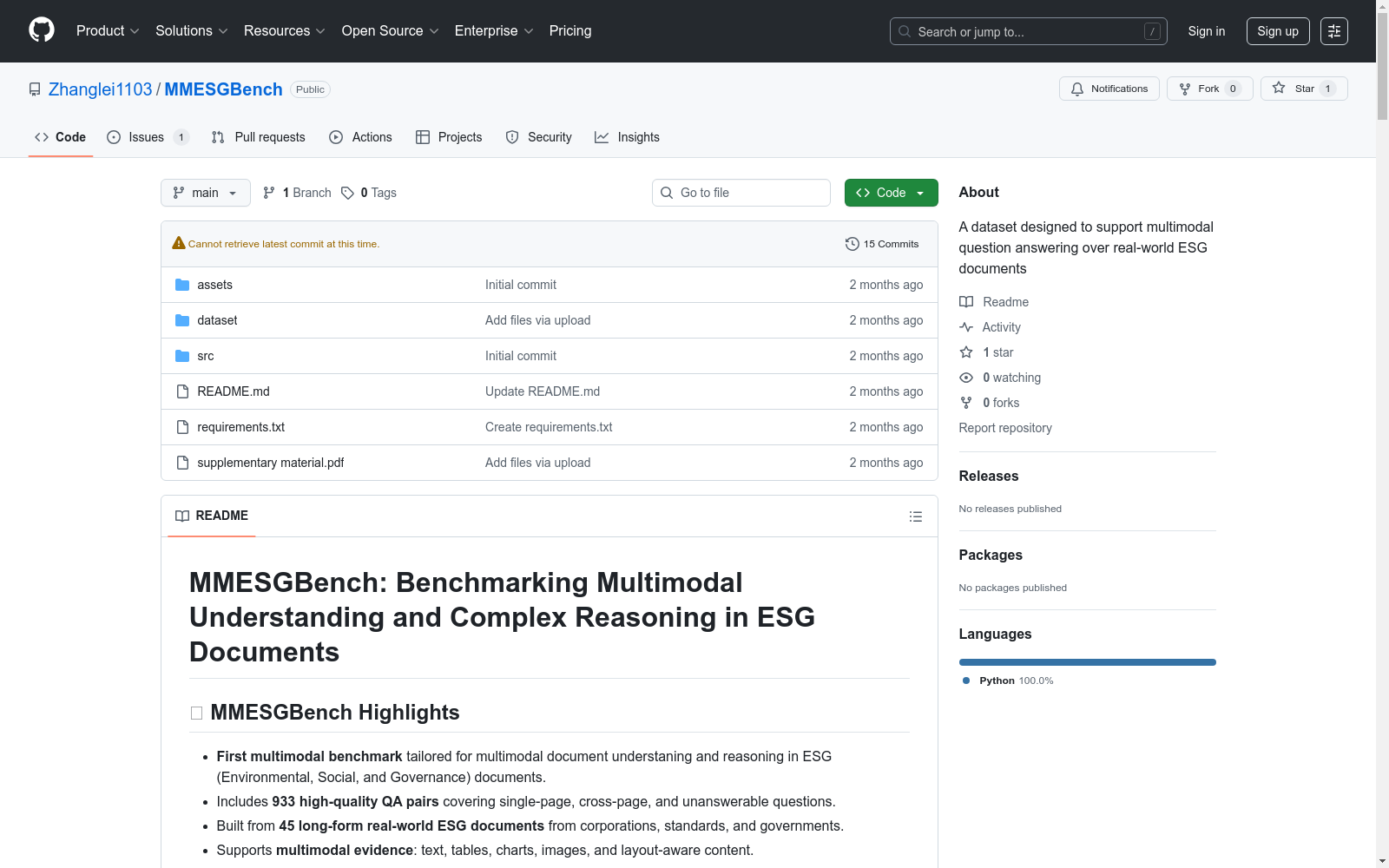Open the Update README.md commit message

543,391
